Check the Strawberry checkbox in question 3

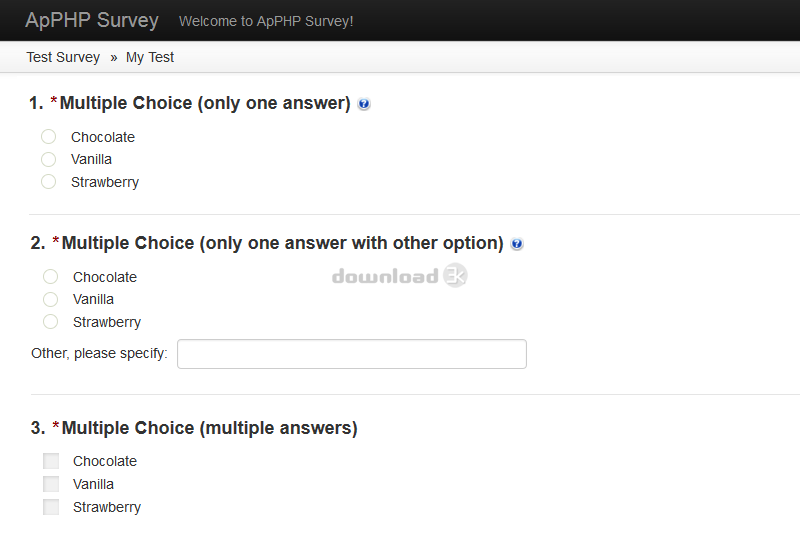pos(51,507)
